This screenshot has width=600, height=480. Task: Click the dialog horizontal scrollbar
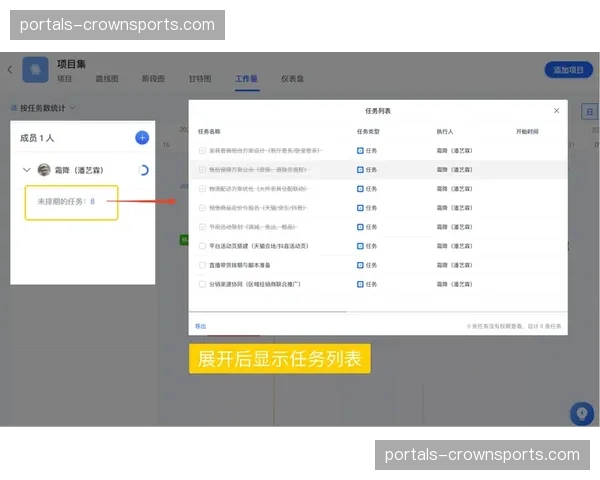(268, 312)
